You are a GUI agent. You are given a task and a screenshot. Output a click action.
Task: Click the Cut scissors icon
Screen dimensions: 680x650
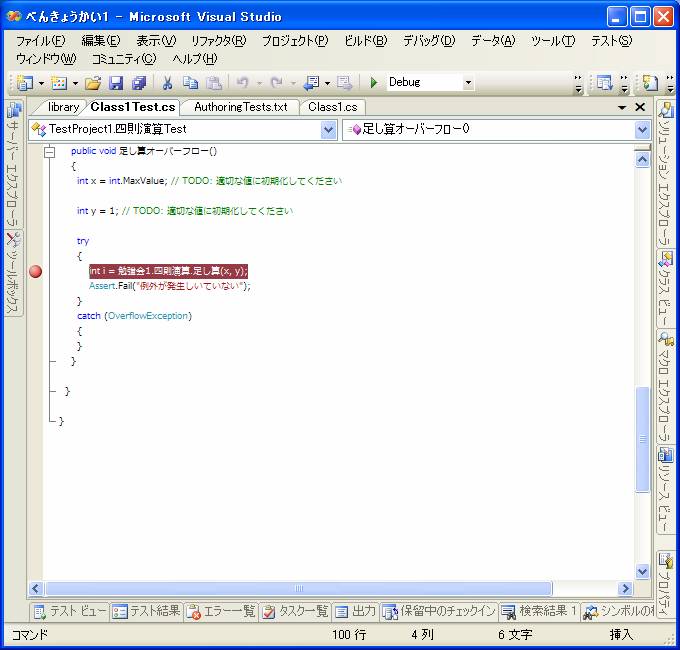pos(168,83)
